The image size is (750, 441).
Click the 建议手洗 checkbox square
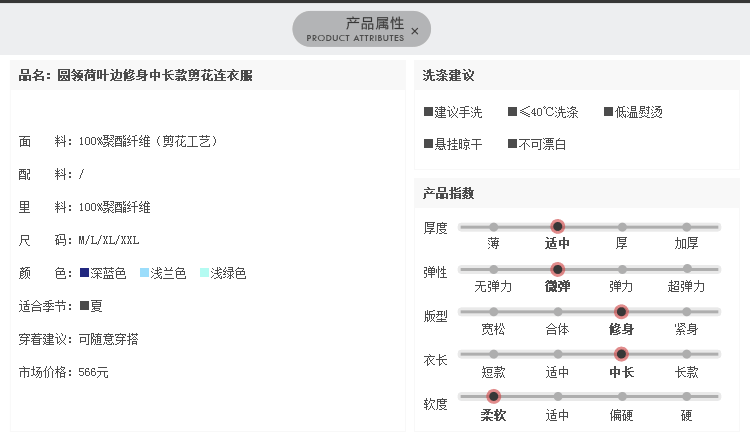coord(428,111)
